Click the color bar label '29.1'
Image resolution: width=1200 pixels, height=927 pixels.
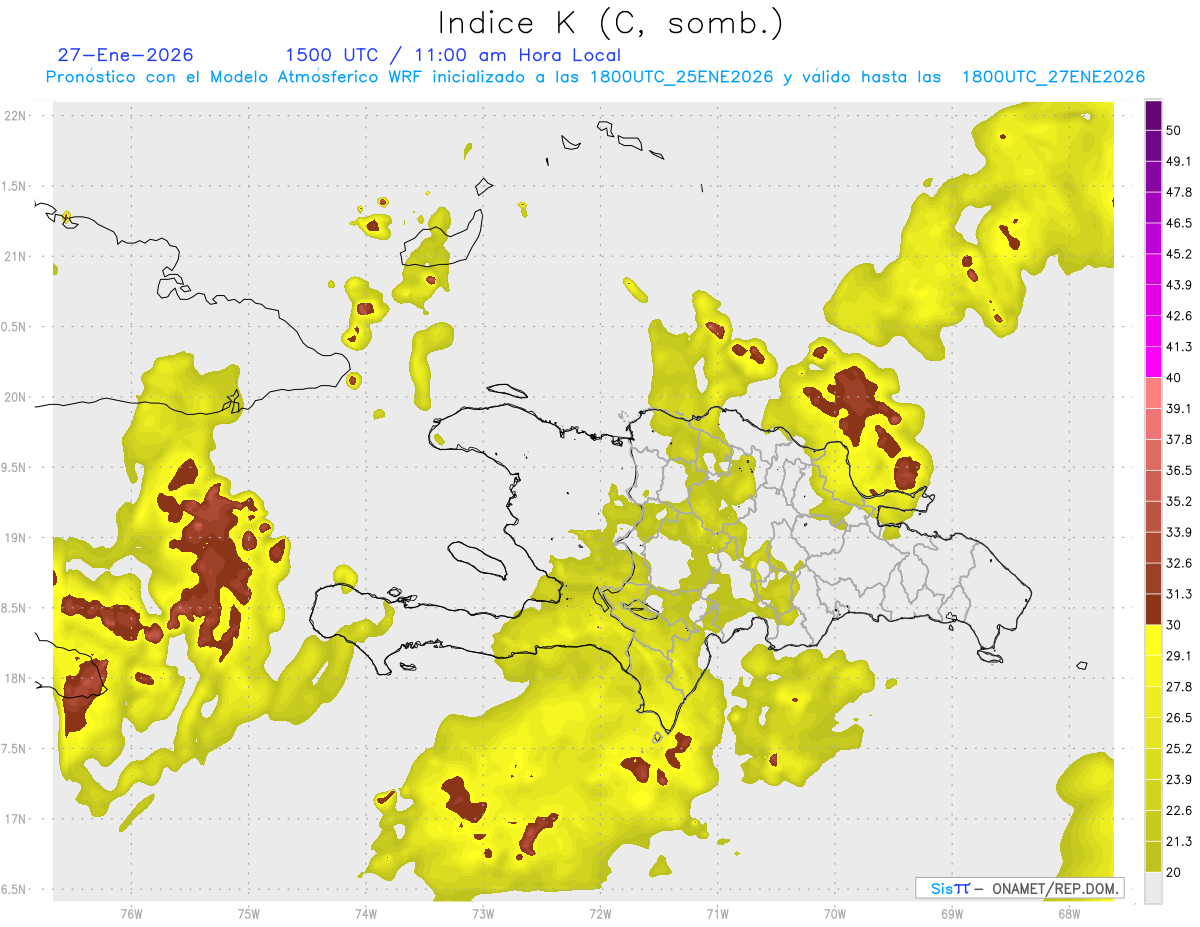click(x=1179, y=656)
